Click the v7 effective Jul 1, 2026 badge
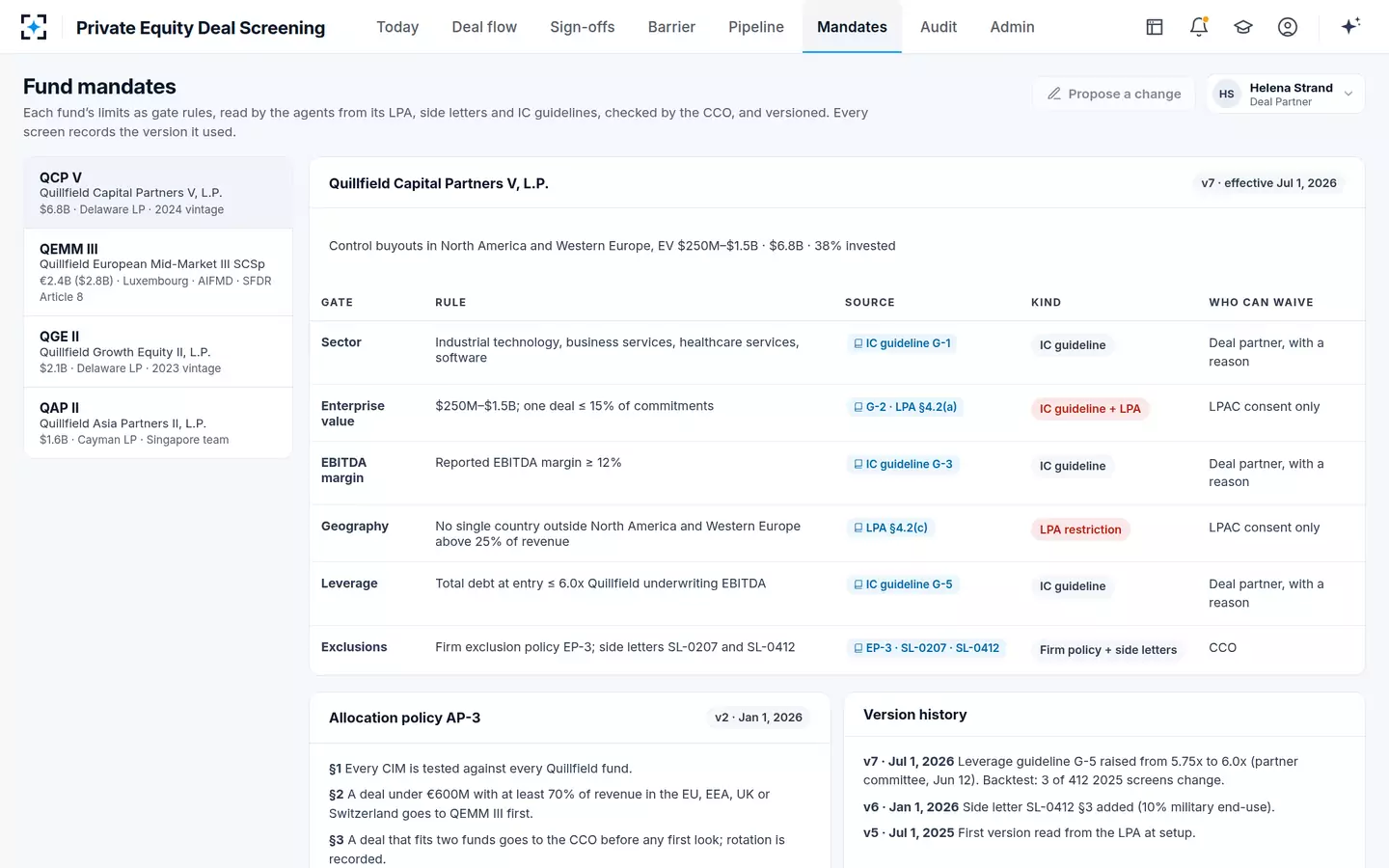This screenshot has height=868, width=1389. click(x=1268, y=183)
